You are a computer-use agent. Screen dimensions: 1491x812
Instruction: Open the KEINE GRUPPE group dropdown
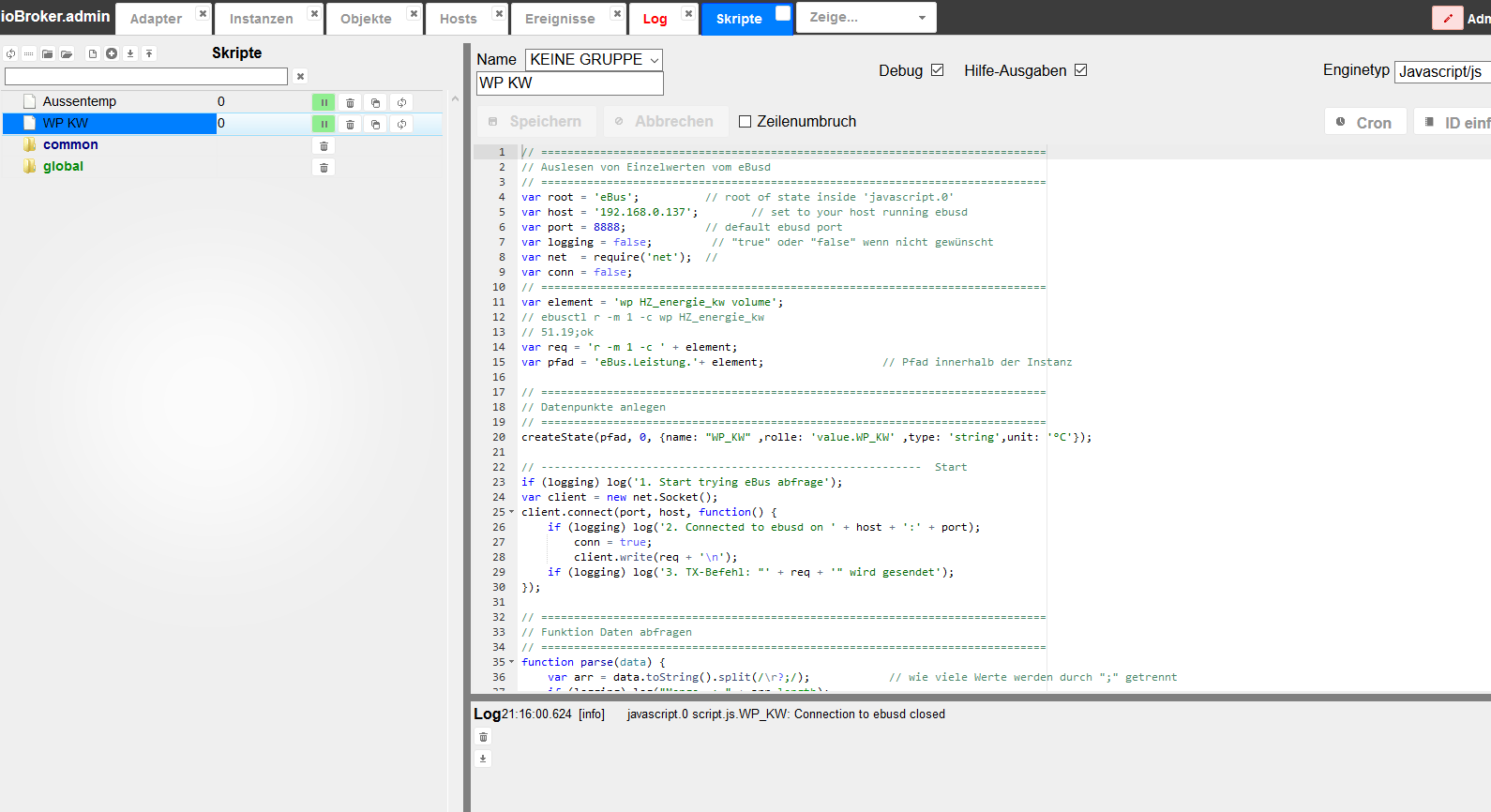pyautogui.click(x=594, y=59)
